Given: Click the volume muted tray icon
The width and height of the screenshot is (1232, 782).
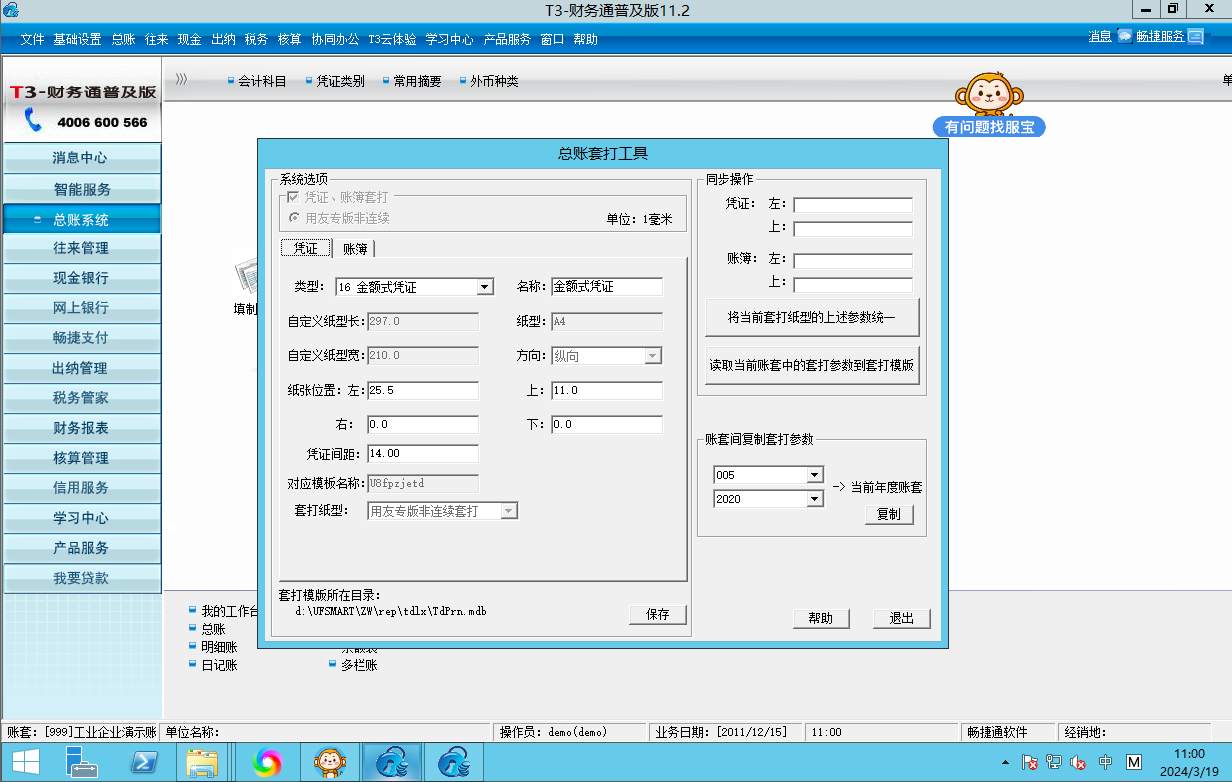Looking at the screenshot, I should (x=1078, y=763).
